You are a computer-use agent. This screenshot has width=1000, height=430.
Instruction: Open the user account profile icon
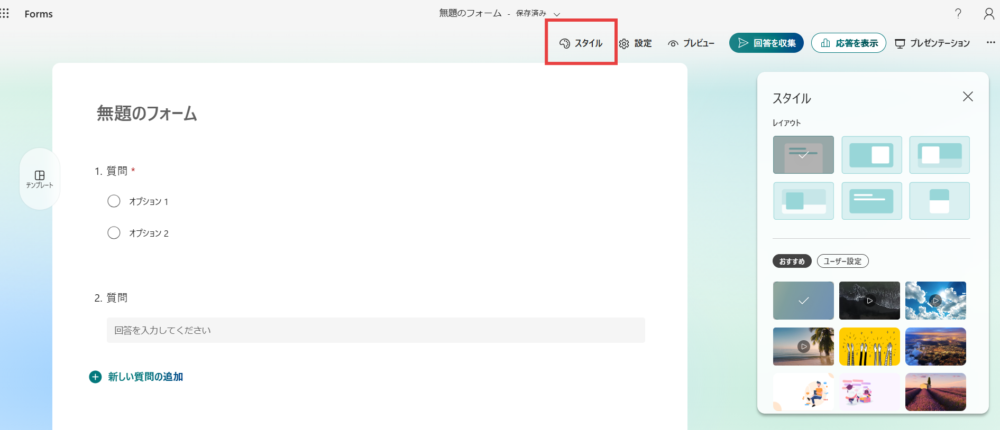pos(989,13)
